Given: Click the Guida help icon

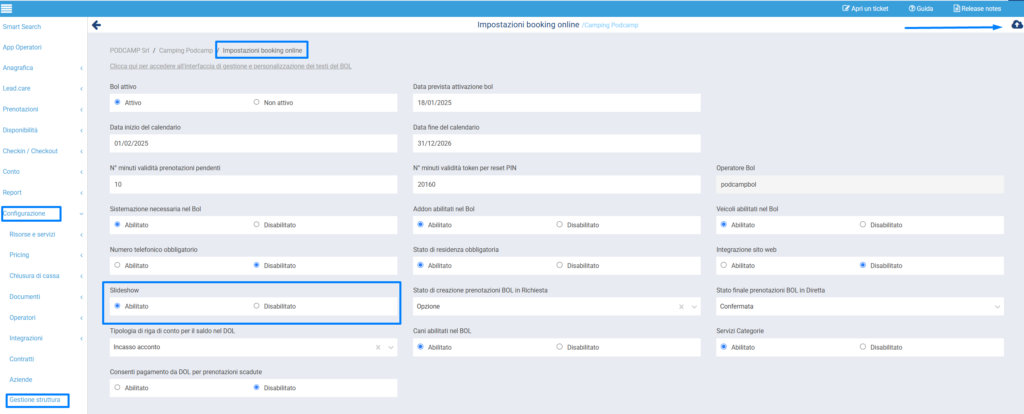Looking at the screenshot, I should click(x=912, y=8).
